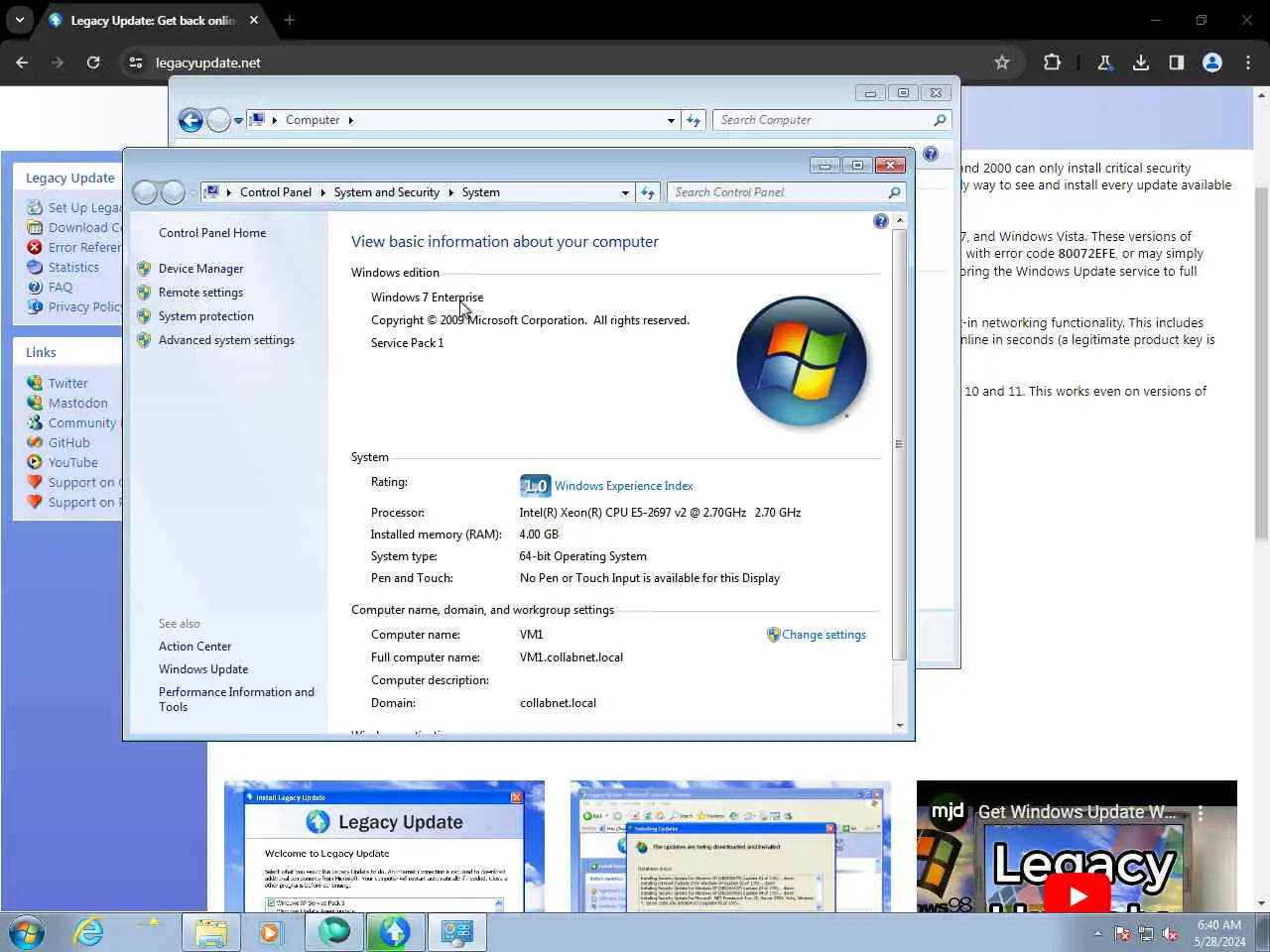The height and width of the screenshot is (952, 1270).
Task: Open Chrome three-dot menu
Action: click(x=1248, y=62)
